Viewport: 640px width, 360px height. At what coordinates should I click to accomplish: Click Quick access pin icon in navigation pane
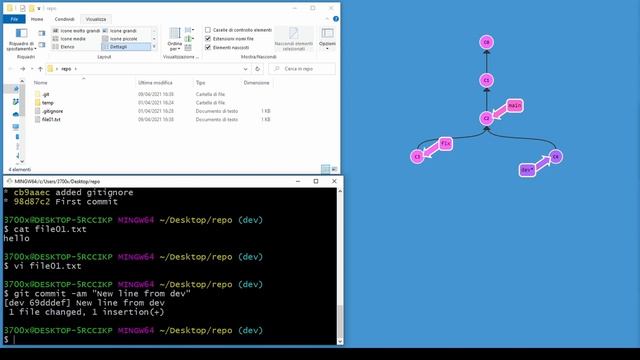click(16, 89)
